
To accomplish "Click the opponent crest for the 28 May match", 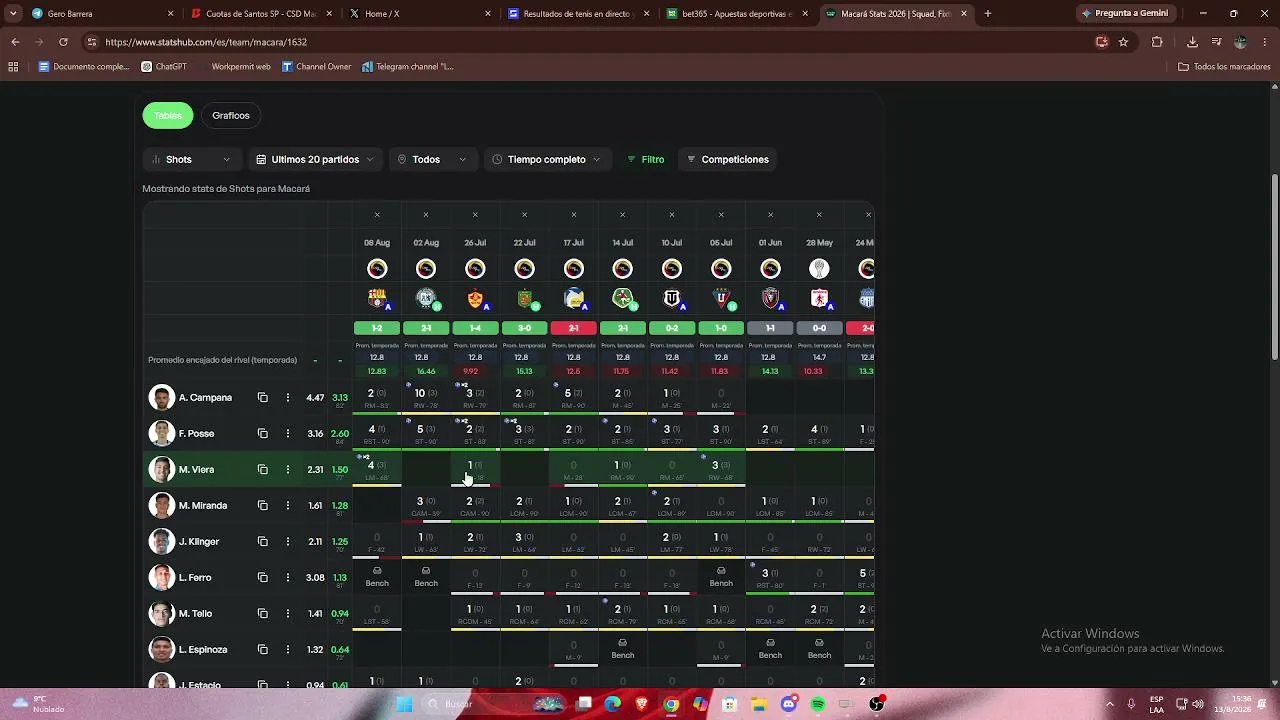I will tap(819, 298).
